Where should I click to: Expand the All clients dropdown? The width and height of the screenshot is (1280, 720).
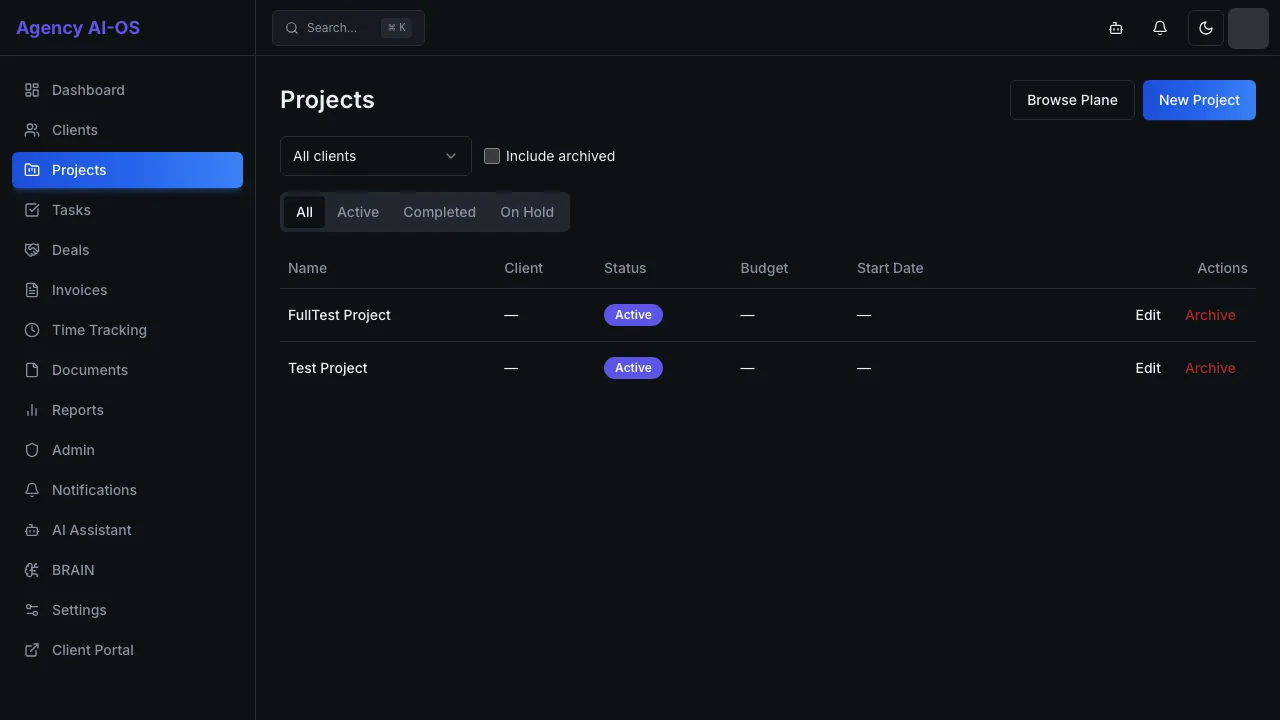[x=376, y=156]
